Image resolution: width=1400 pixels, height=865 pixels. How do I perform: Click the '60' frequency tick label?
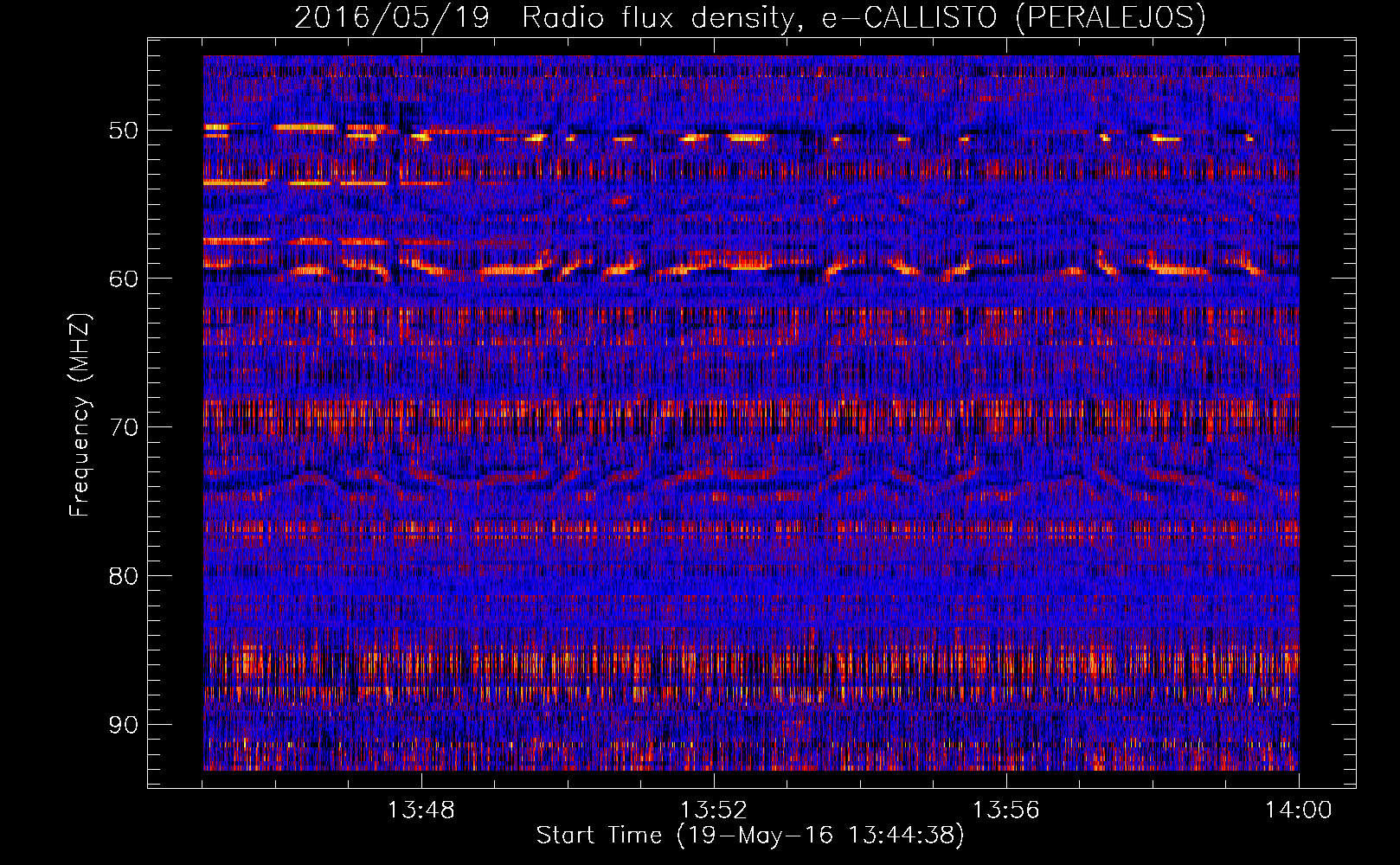click(124, 279)
